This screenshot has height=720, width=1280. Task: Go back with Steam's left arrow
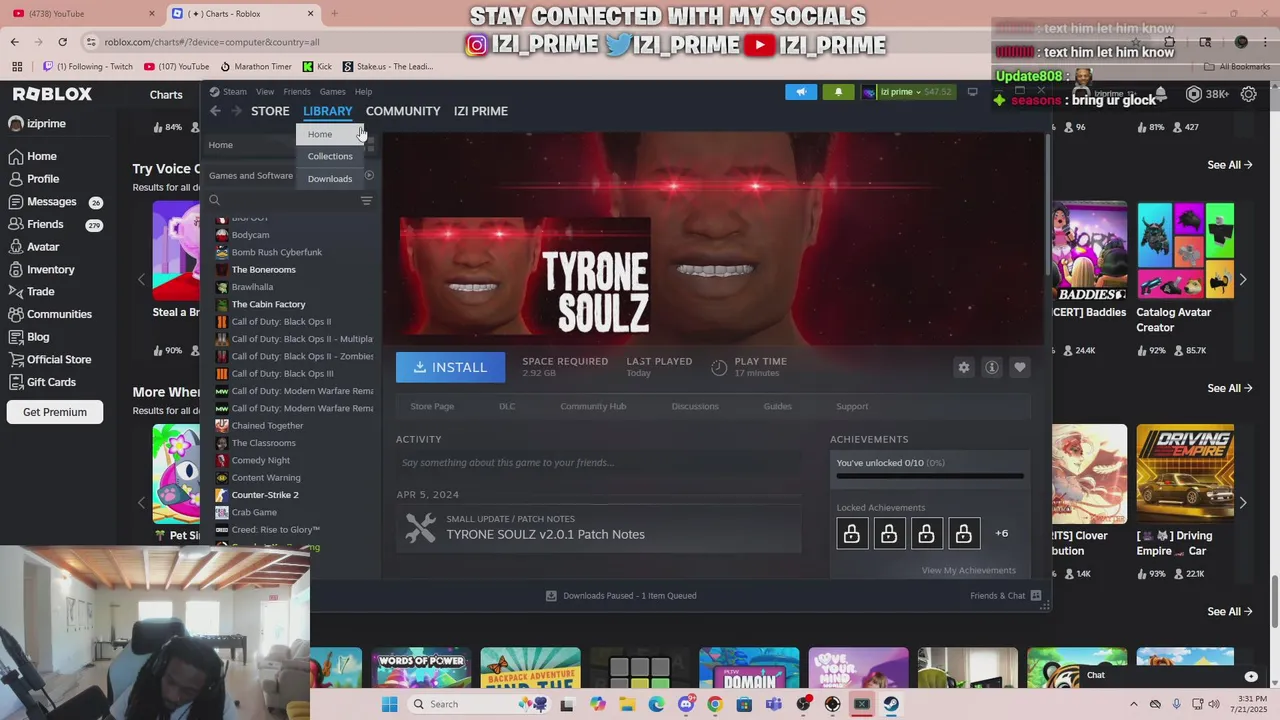pyautogui.click(x=215, y=111)
